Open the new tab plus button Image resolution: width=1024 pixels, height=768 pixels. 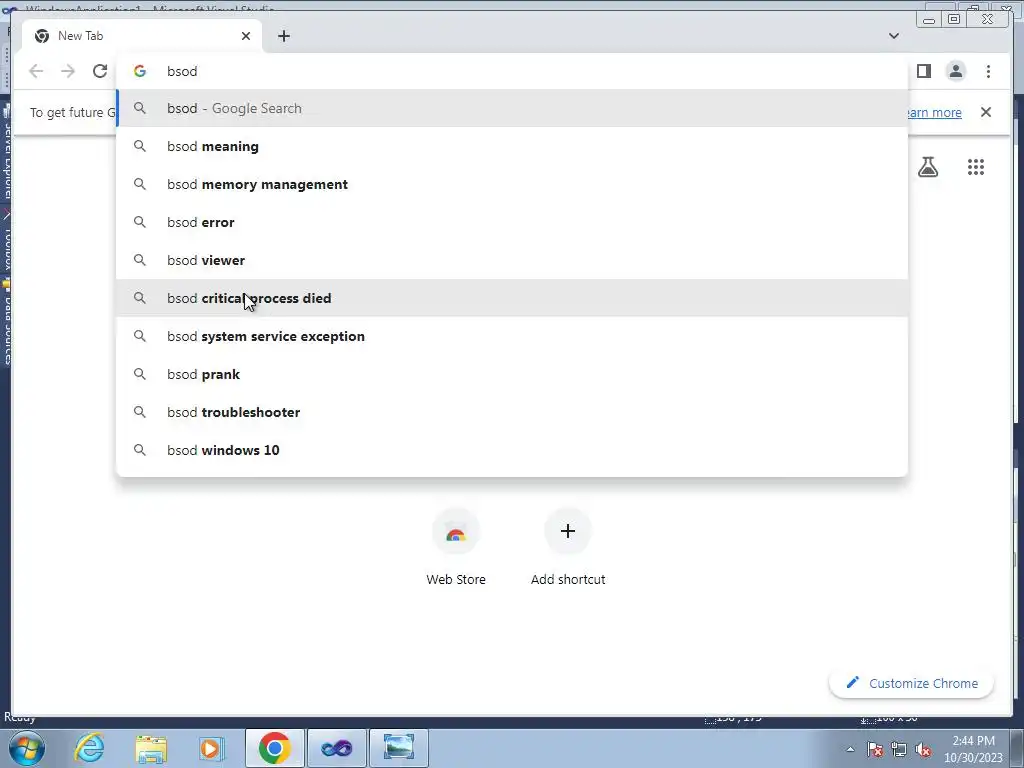283,36
